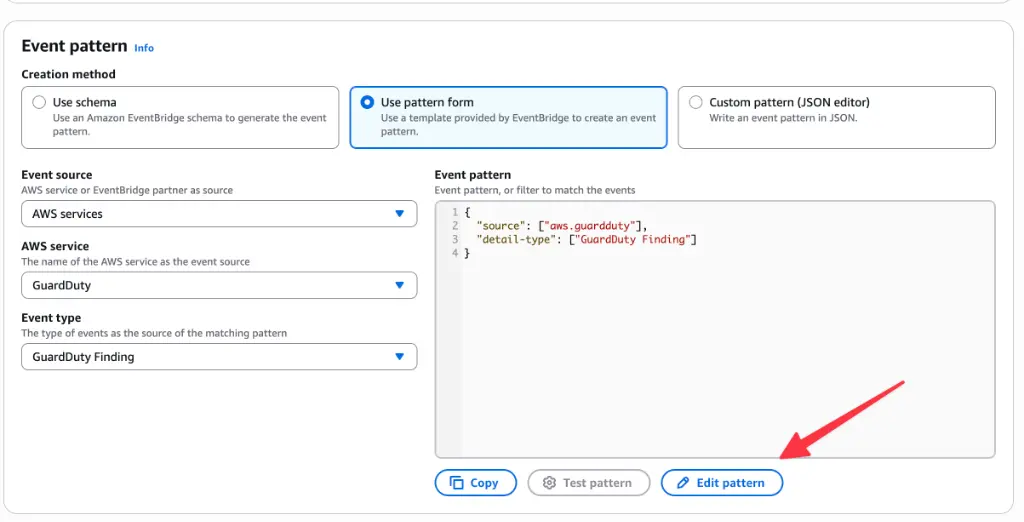
Task: Choose the Custom pattern (JSON editor) radio option
Action: pyautogui.click(x=696, y=102)
